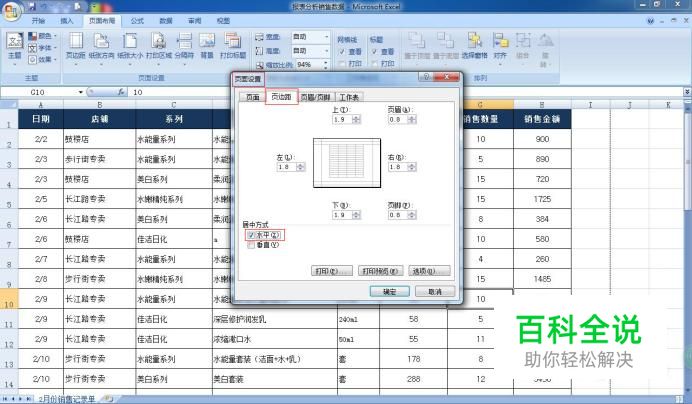The image size is (692, 404).
Task: Adjust the 左 left margin spinner
Action: coord(301,167)
